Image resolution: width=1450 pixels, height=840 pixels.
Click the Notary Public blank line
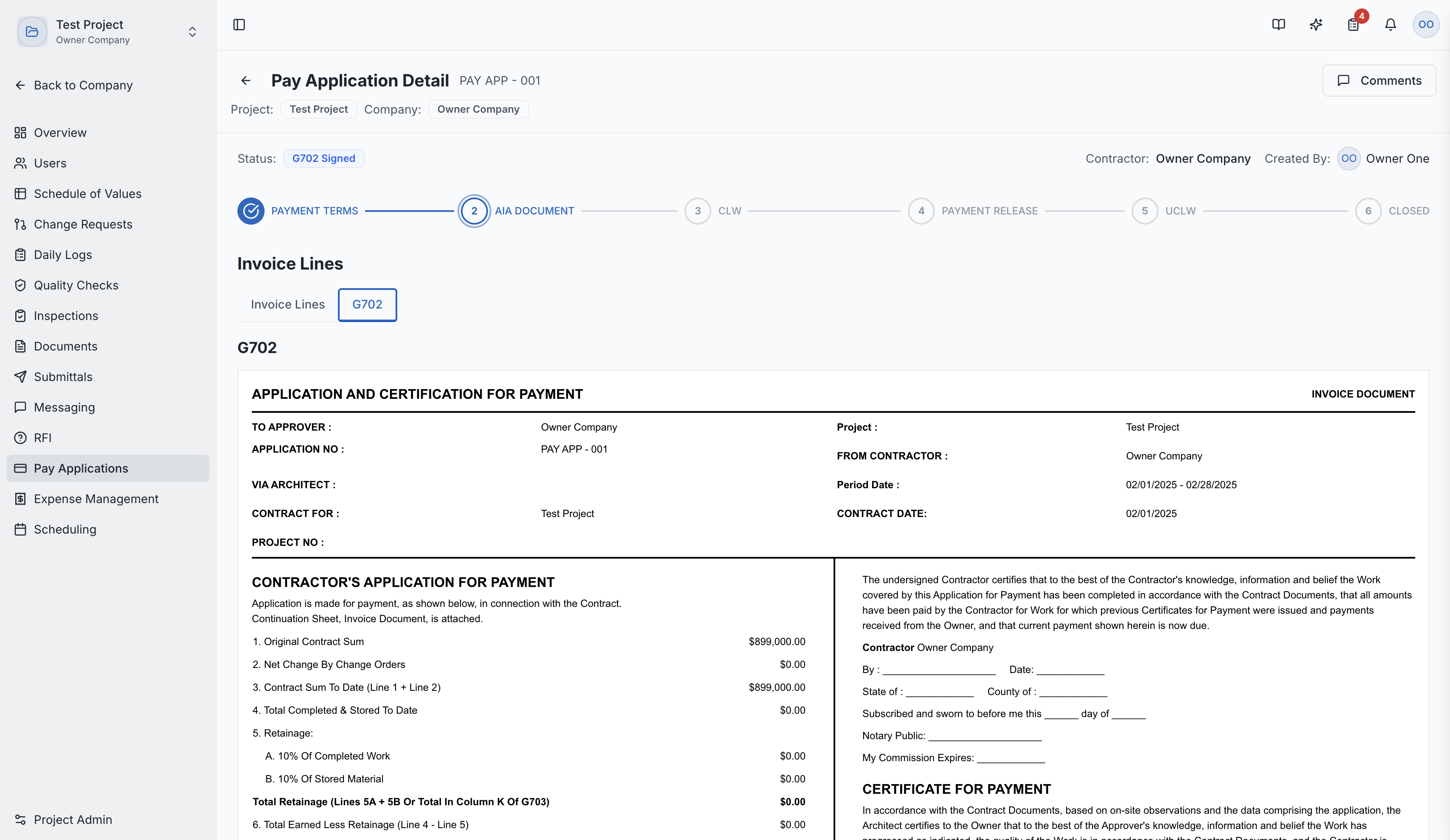(985, 737)
